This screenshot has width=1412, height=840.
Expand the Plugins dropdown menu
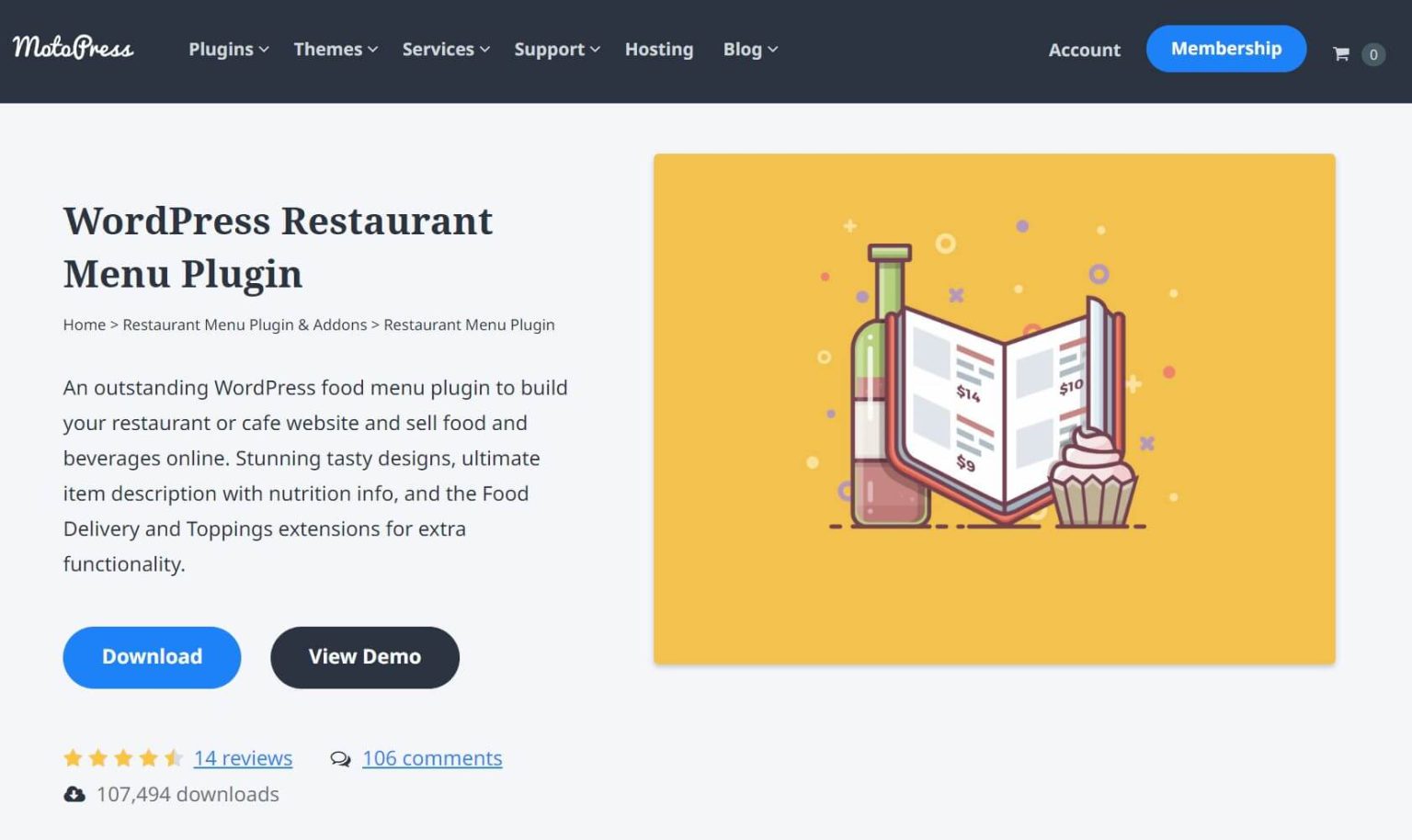pyautogui.click(x=227, y=50)
